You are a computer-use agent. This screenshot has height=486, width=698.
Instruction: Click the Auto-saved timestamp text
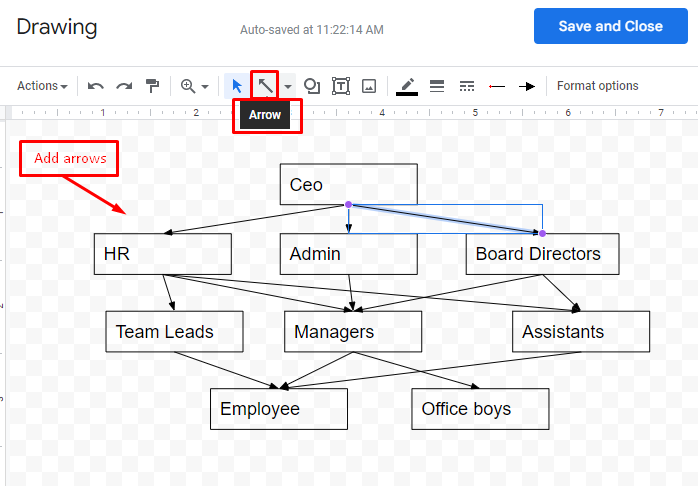coord(312,30)
